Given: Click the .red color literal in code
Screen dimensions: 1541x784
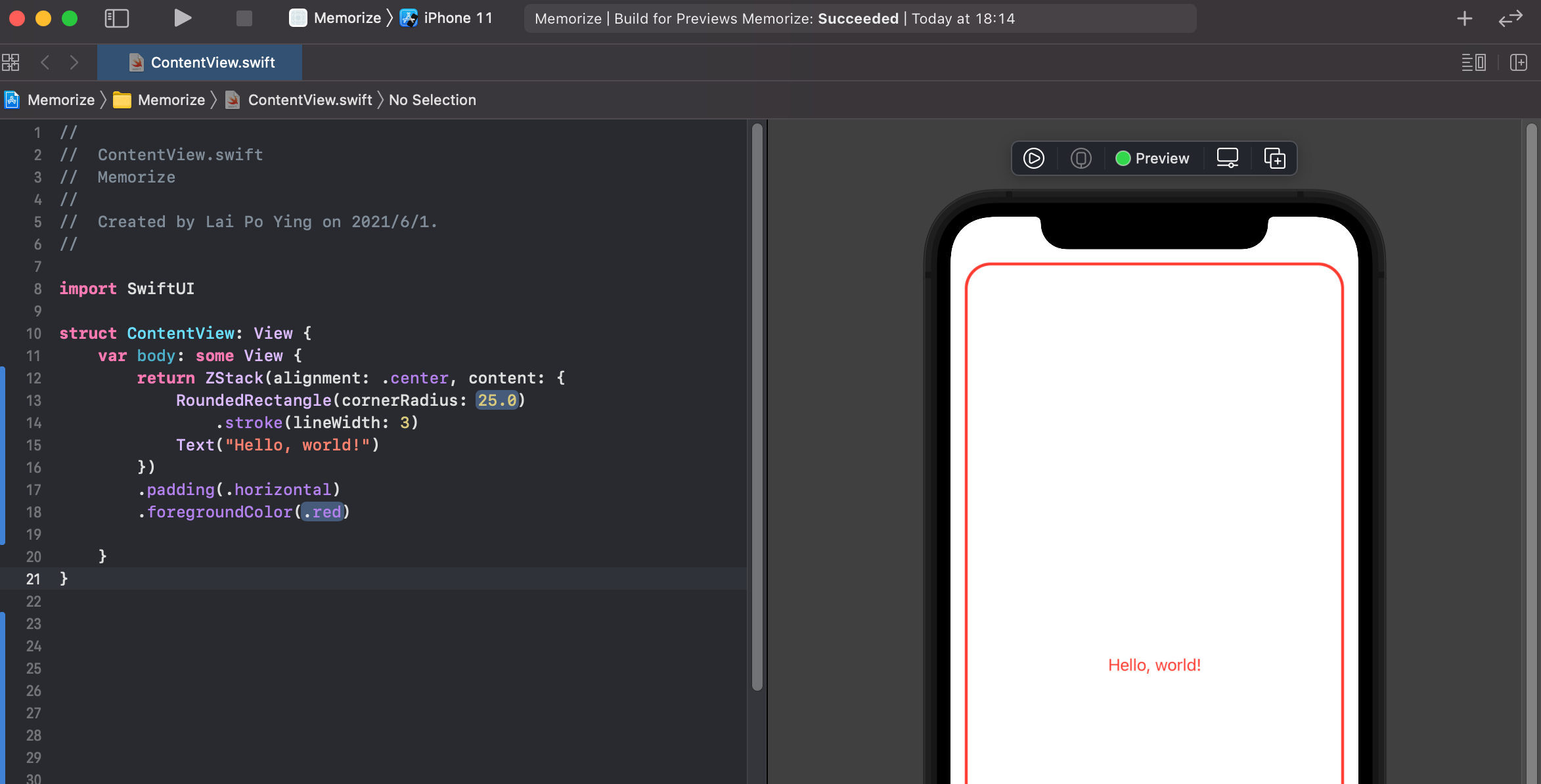Looking at the screenshot, I should 323,512.
